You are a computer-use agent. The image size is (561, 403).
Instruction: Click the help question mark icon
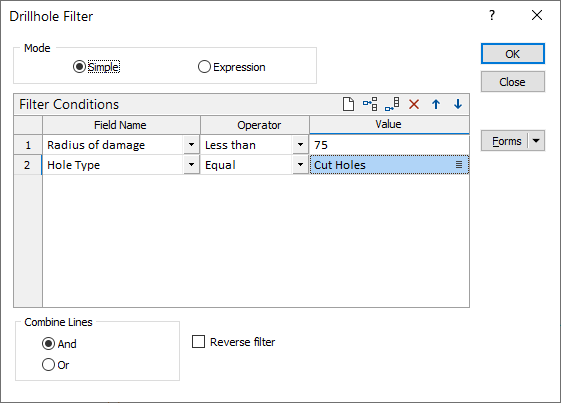click(492, 15)
